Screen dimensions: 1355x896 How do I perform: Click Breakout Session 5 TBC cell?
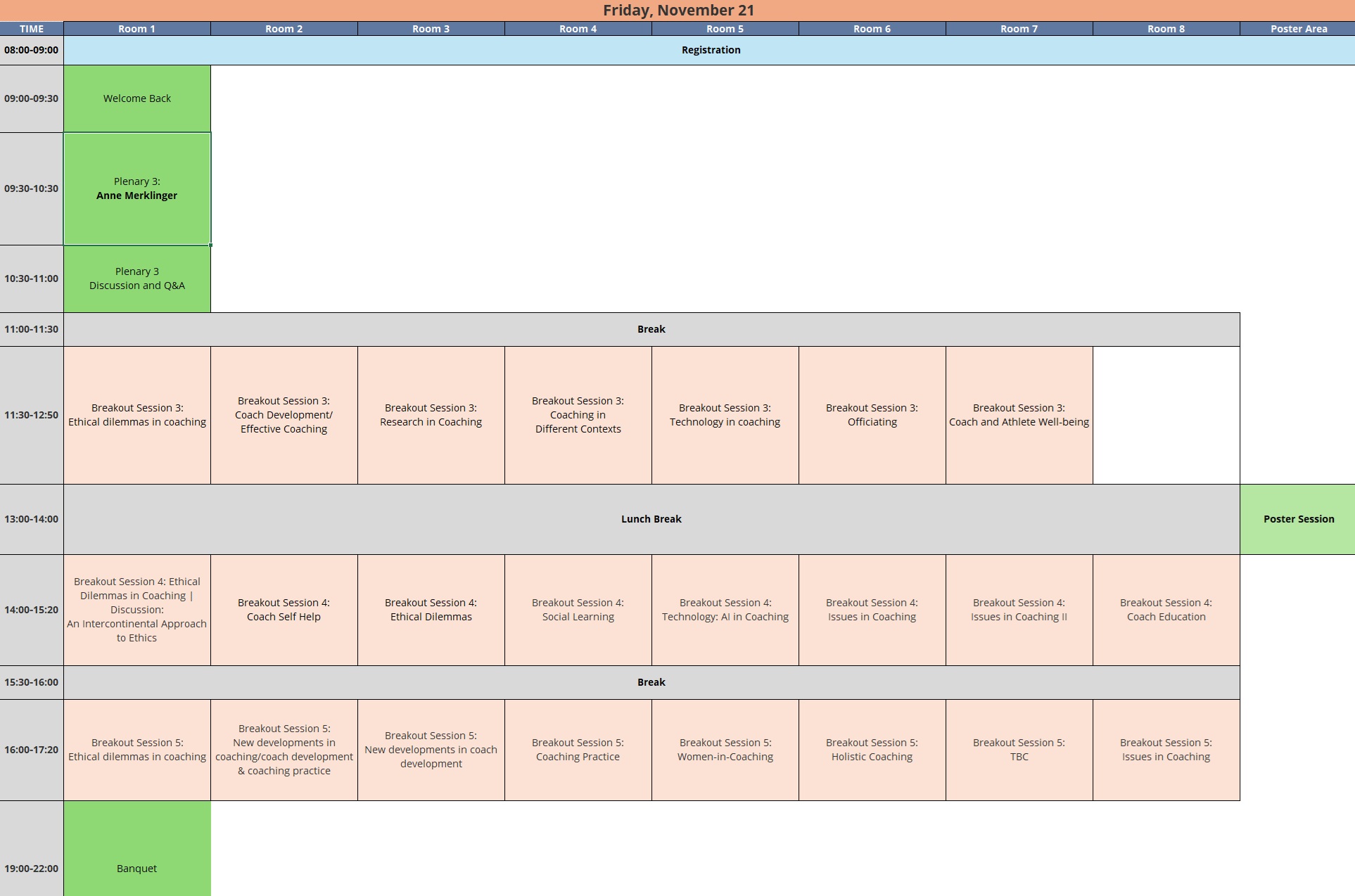pyautogui.click(x=1019, y=750)
